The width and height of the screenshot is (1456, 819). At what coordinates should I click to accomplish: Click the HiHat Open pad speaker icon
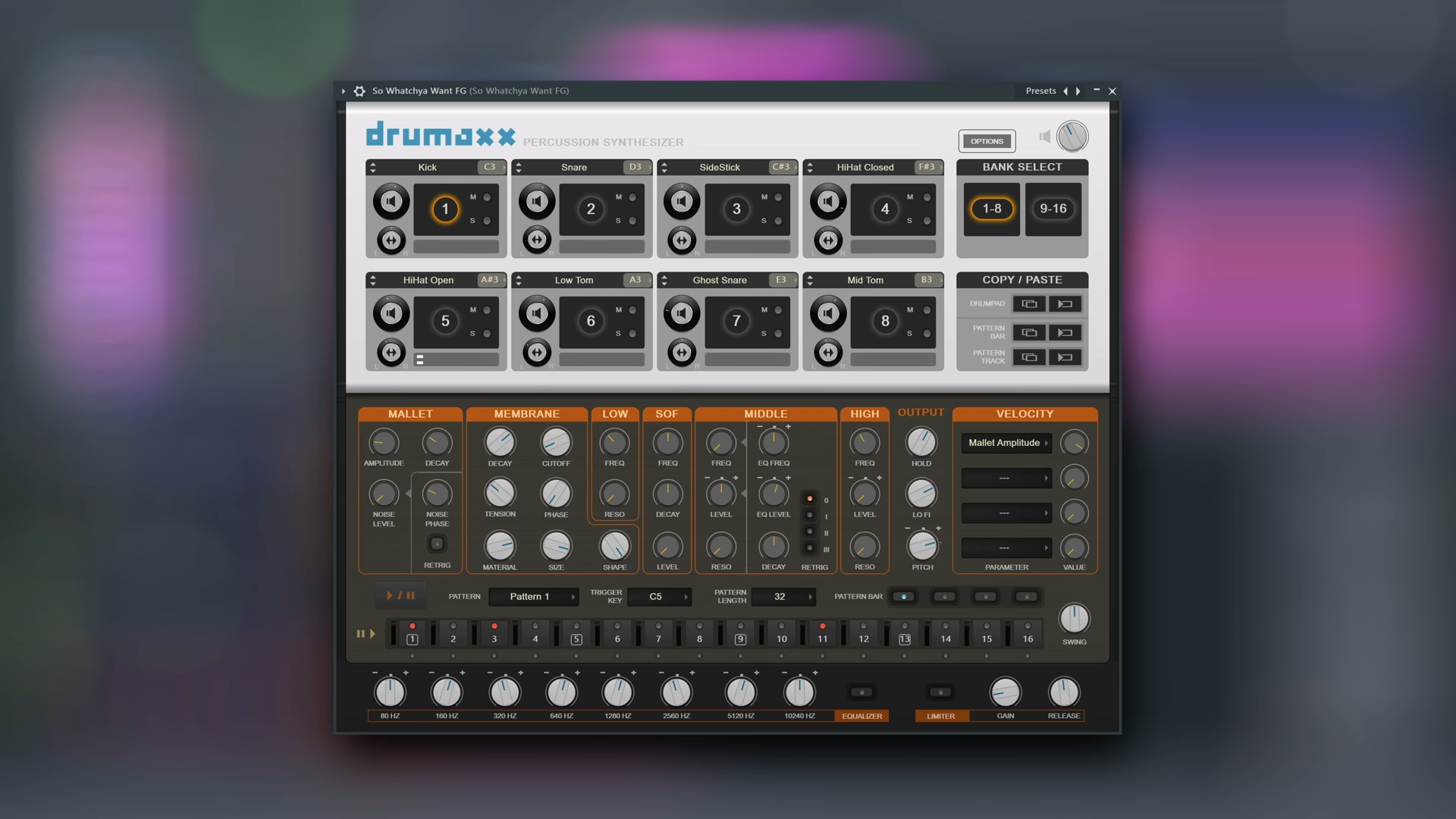click(391, 313)
